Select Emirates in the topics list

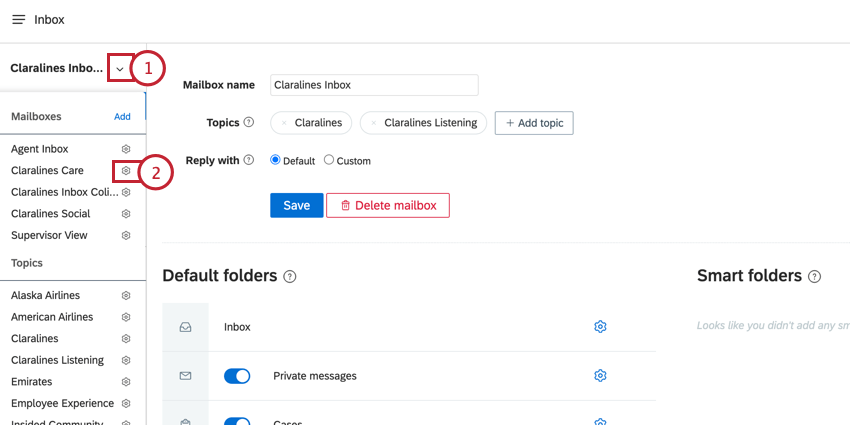click(31, 382)
